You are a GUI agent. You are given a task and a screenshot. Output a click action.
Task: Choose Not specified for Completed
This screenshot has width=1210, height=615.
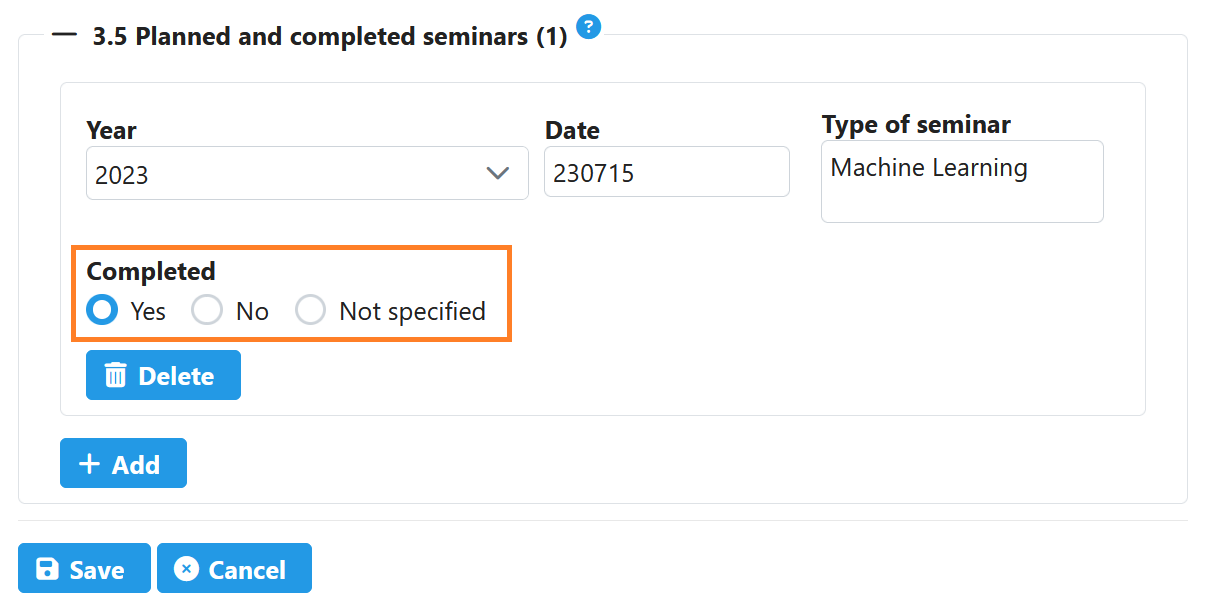311,310
